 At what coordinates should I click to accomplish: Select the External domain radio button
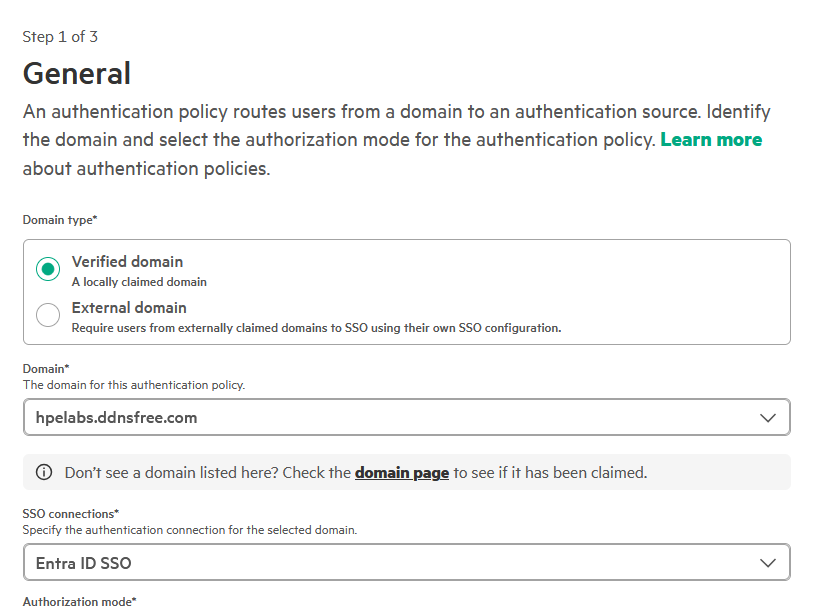point(48,316)
